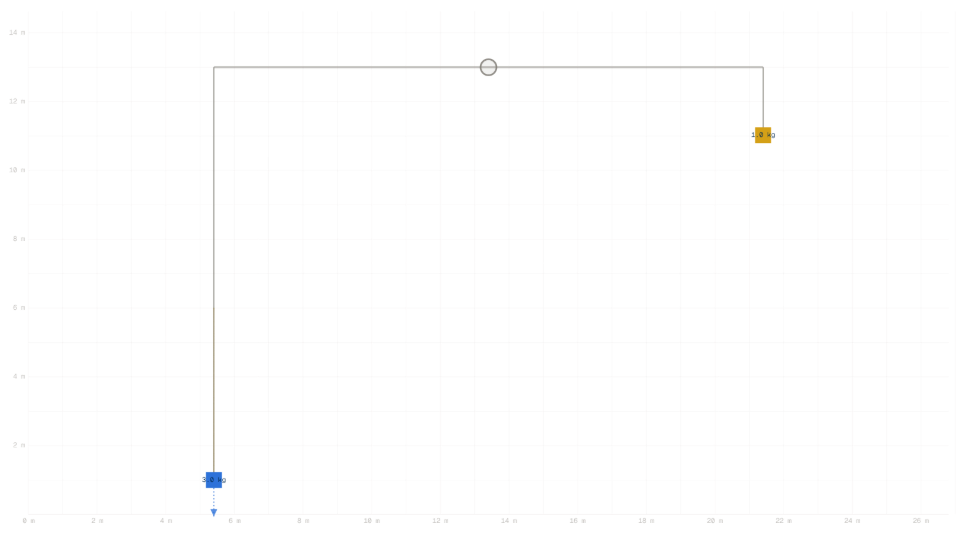Select the blue 3.0 kg block
This screenshot has height=540, width=960.
click(x=214, y=480)
